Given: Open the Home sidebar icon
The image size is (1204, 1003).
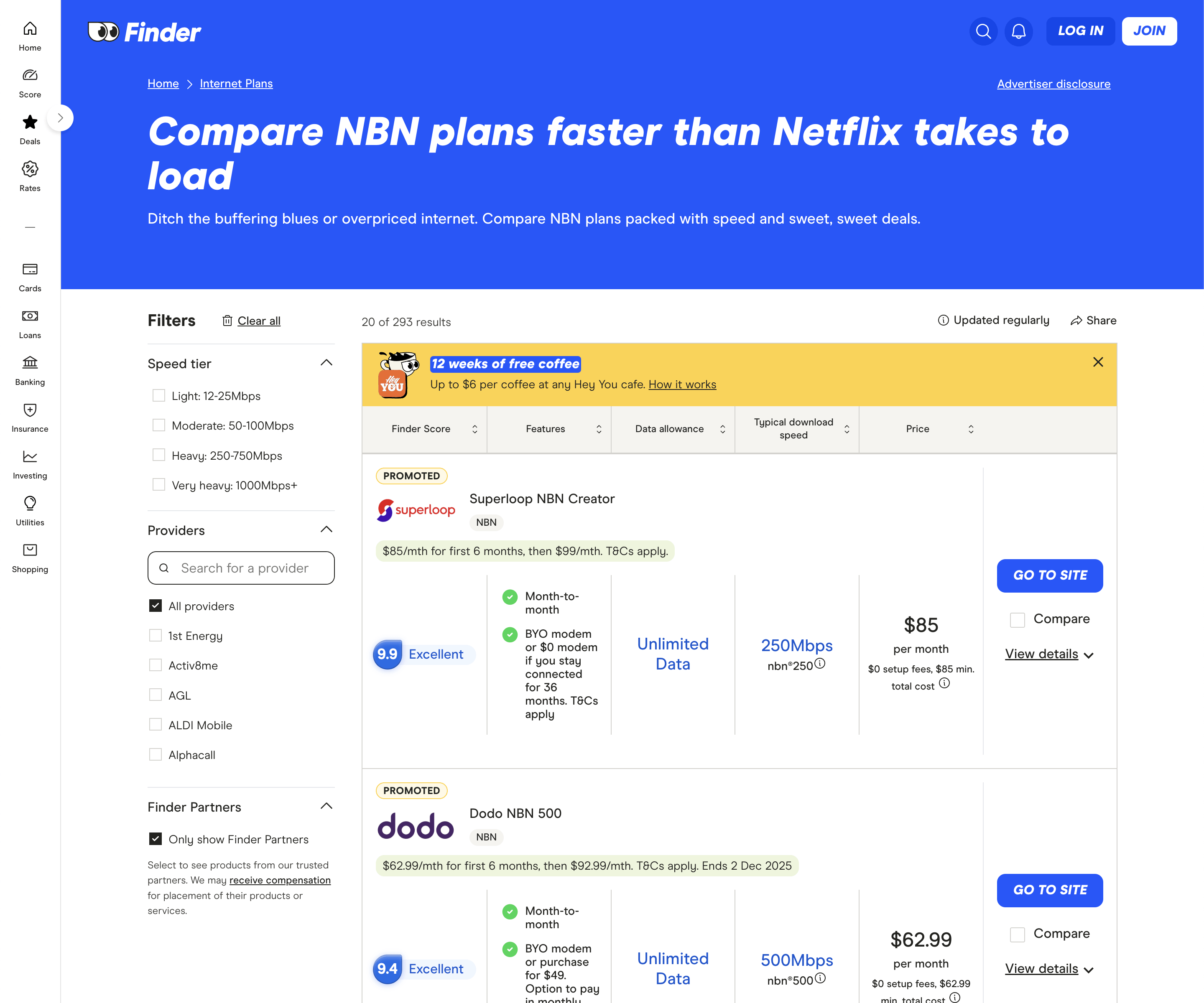Looking at the screenshot, I should (x=30, y=29).
